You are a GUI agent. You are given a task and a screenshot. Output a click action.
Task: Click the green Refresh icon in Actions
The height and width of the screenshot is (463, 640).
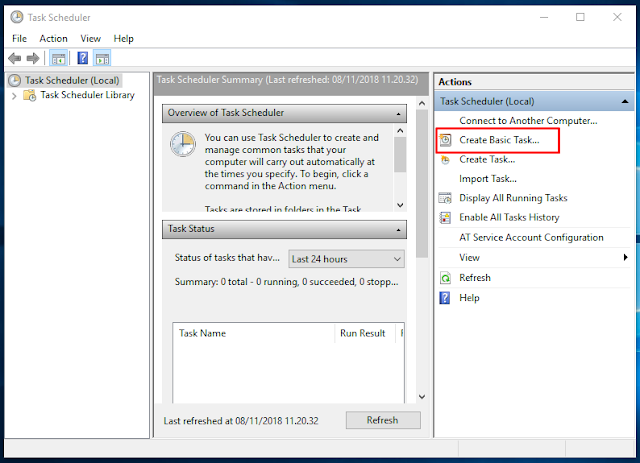tap(445, 278)
